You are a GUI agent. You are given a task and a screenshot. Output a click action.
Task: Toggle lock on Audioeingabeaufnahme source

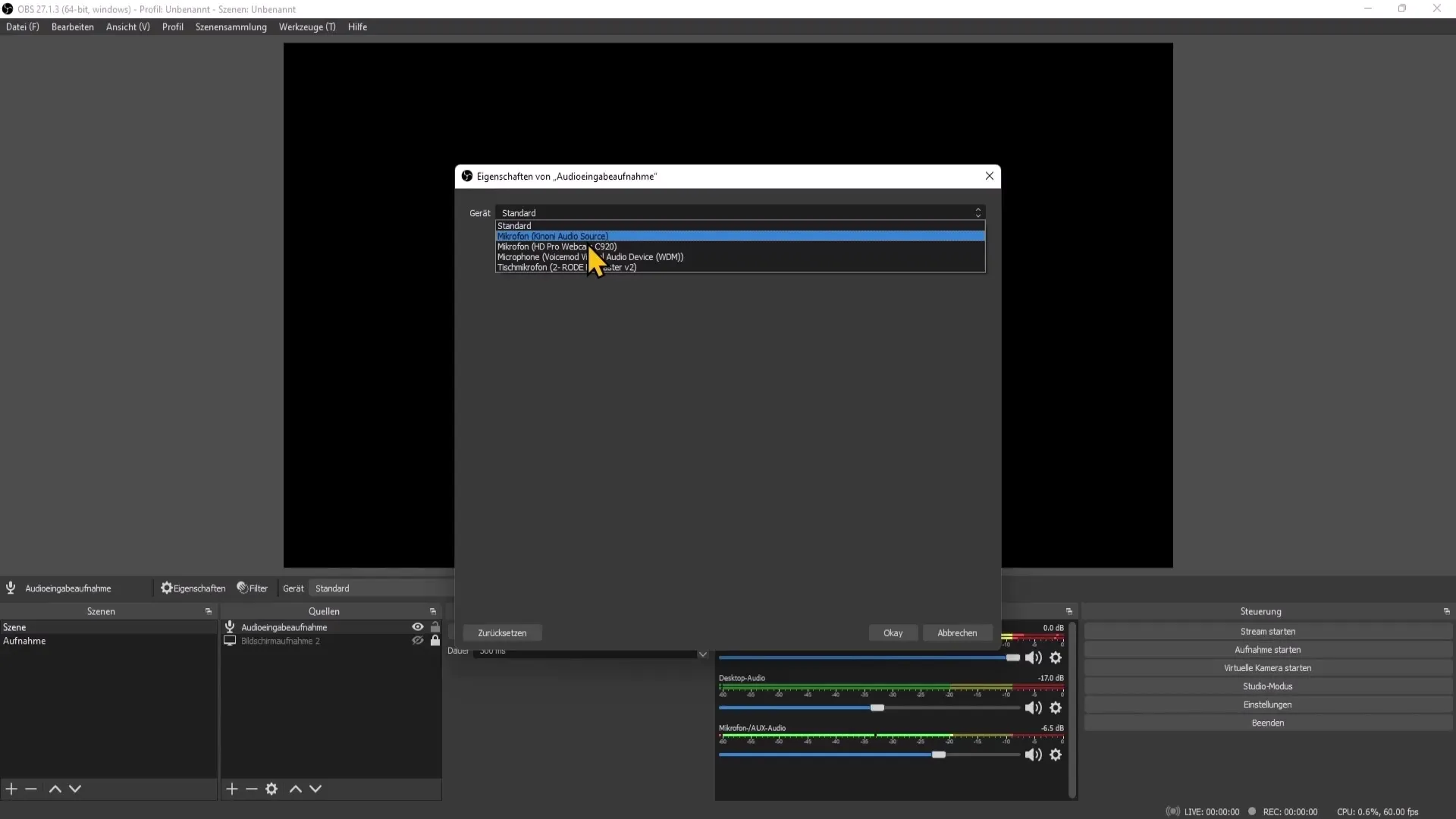coord(435,627)
